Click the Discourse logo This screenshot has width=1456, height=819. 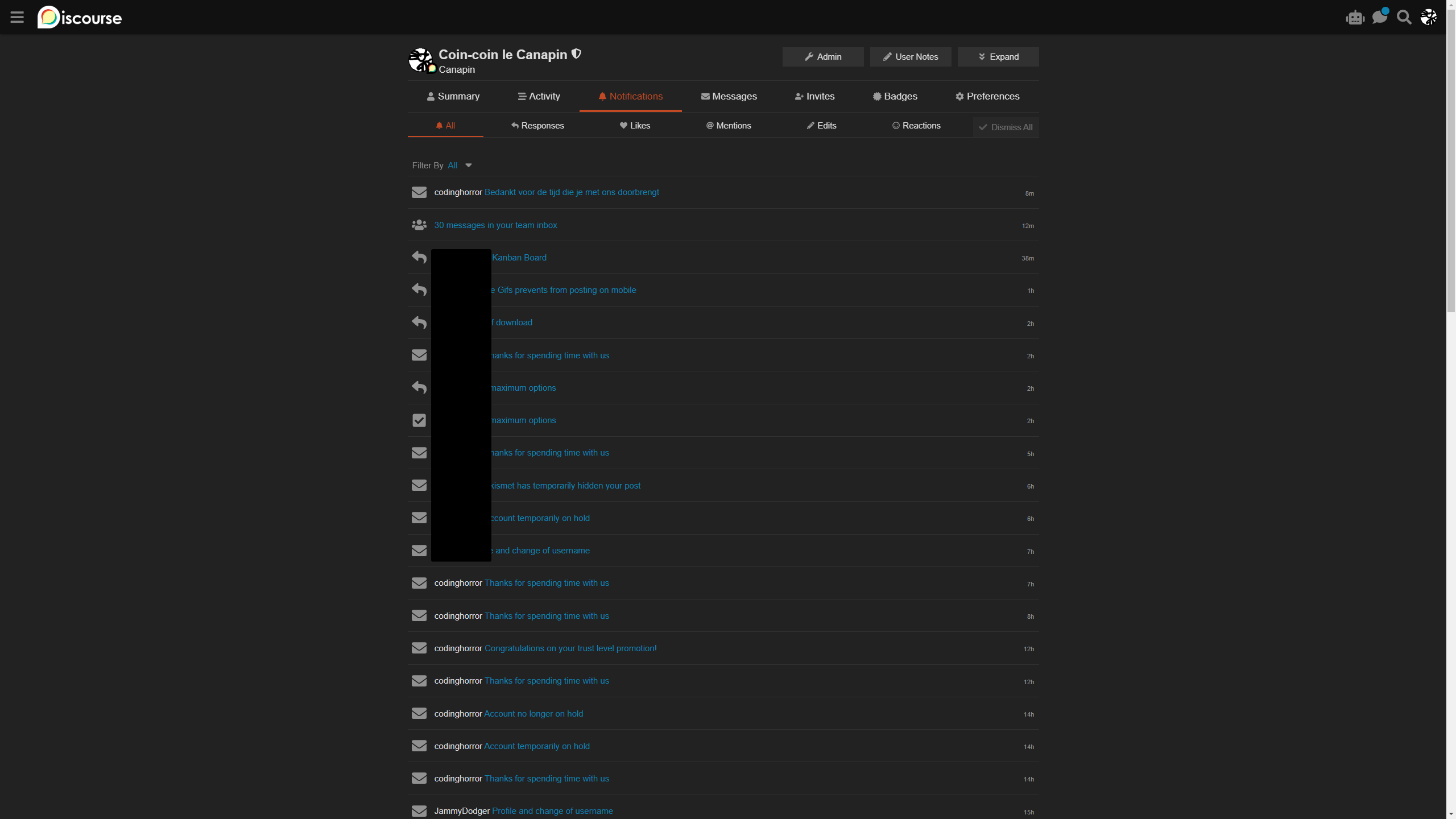pyautogui.click(x=80, y=18)
